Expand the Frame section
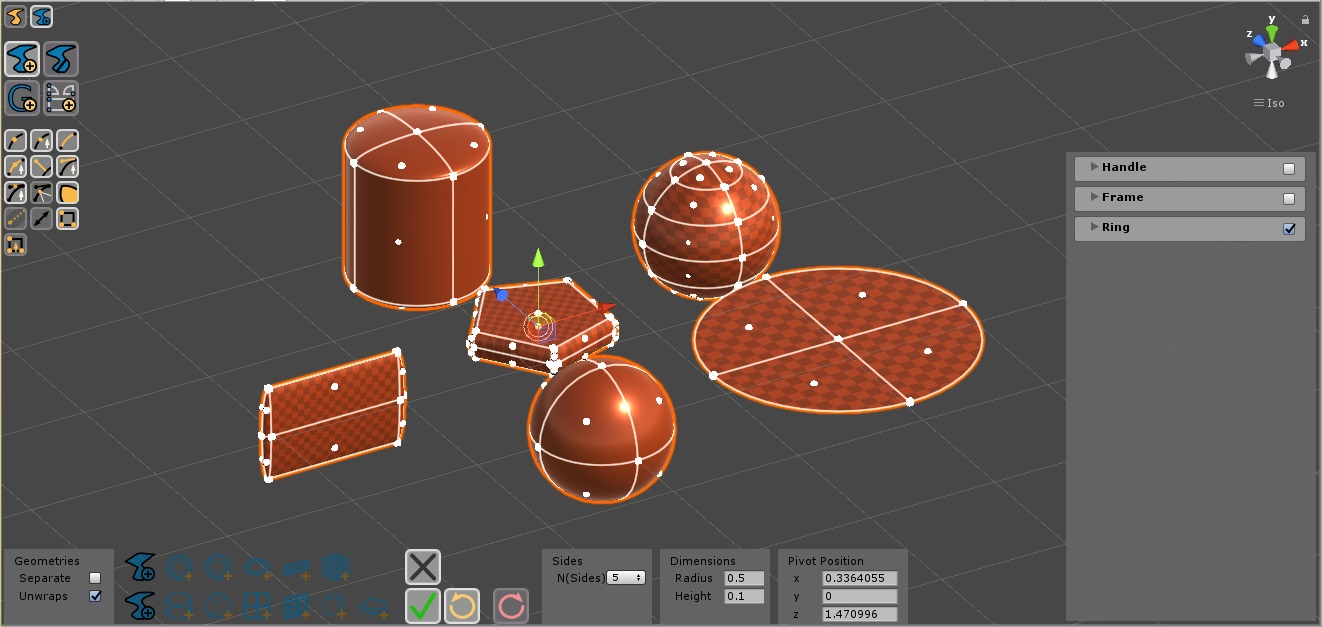The image size is (1322, 627). click(1094, 197)
